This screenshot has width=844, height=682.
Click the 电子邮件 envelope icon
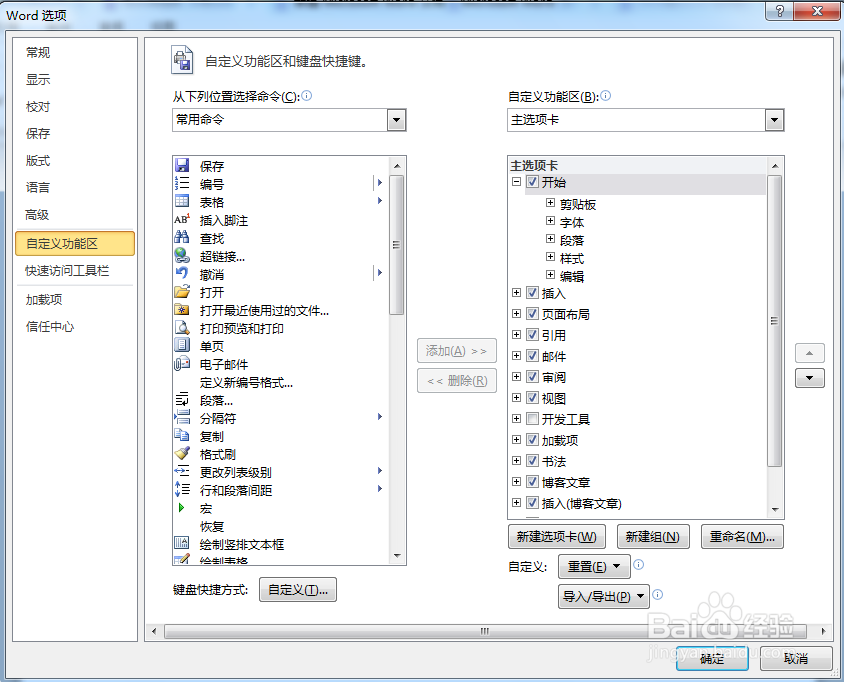[x=182, y=363]
